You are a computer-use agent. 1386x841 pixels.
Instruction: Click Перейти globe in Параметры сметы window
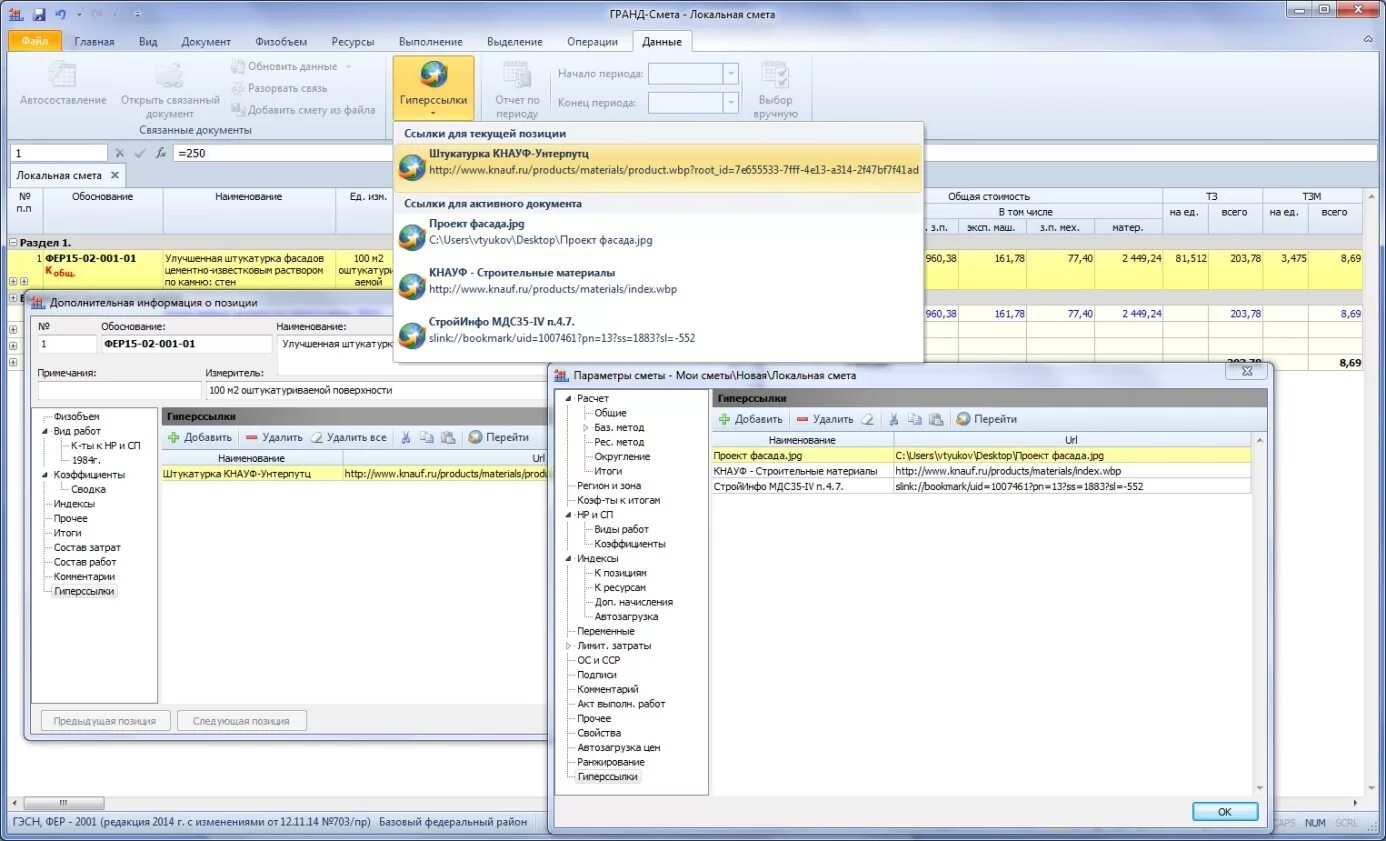coord(986,419)
